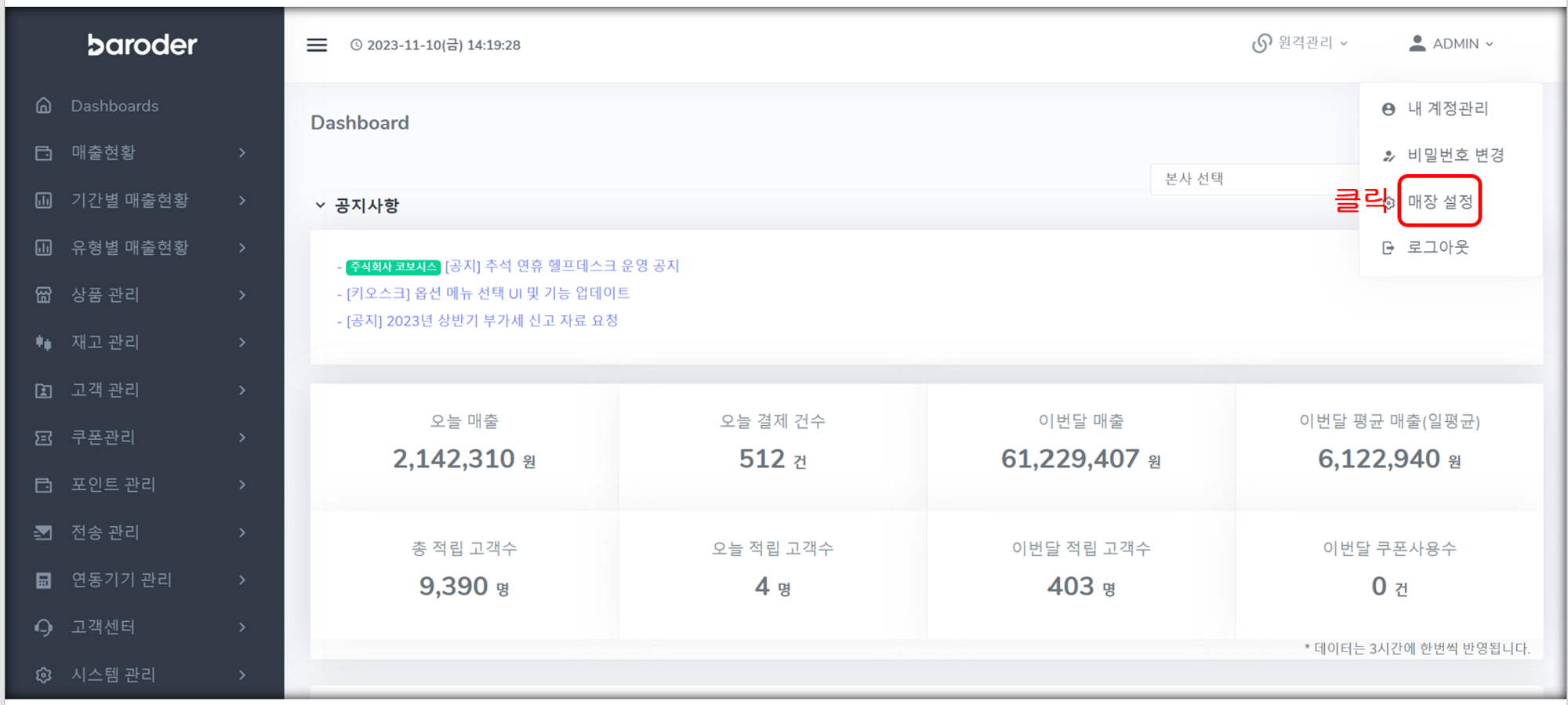Viewport: 1568px width, 705px height.
Task: Open the 추석 연휴 헬프데스크 운영 공지 link
Action: pos(561,266)
